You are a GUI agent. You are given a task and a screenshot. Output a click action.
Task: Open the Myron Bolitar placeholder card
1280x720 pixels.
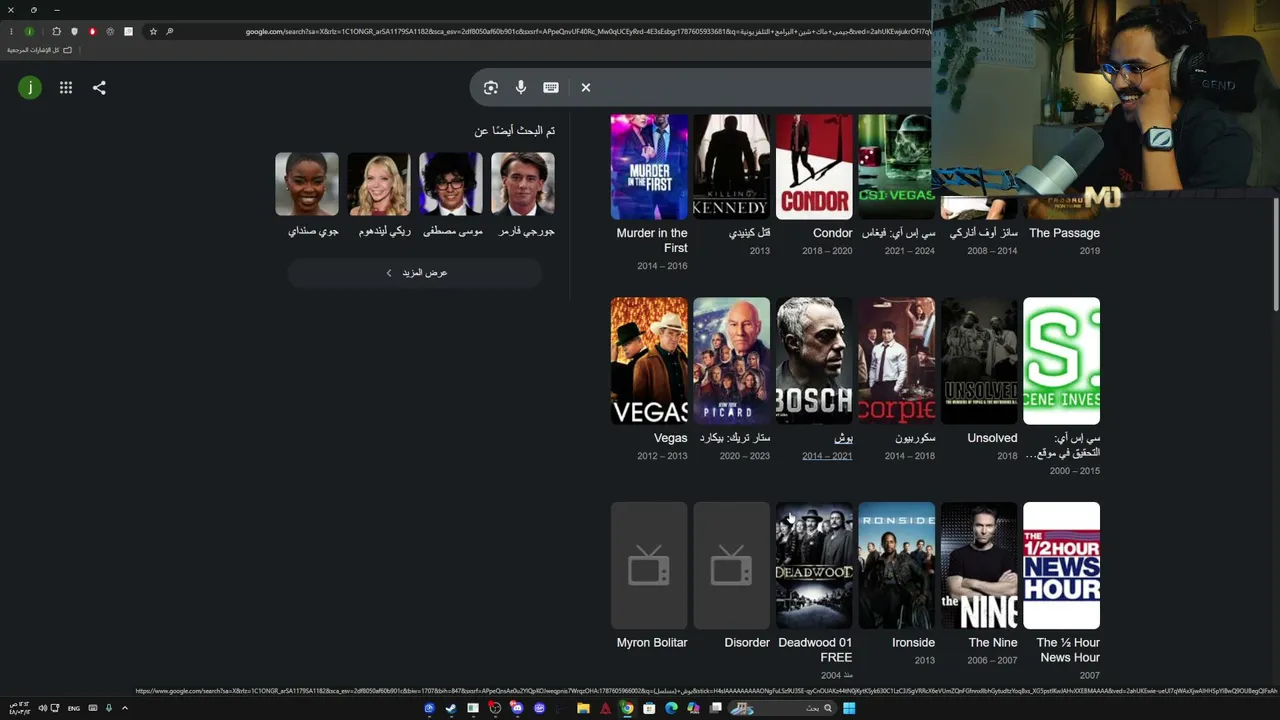coord(649,566)
